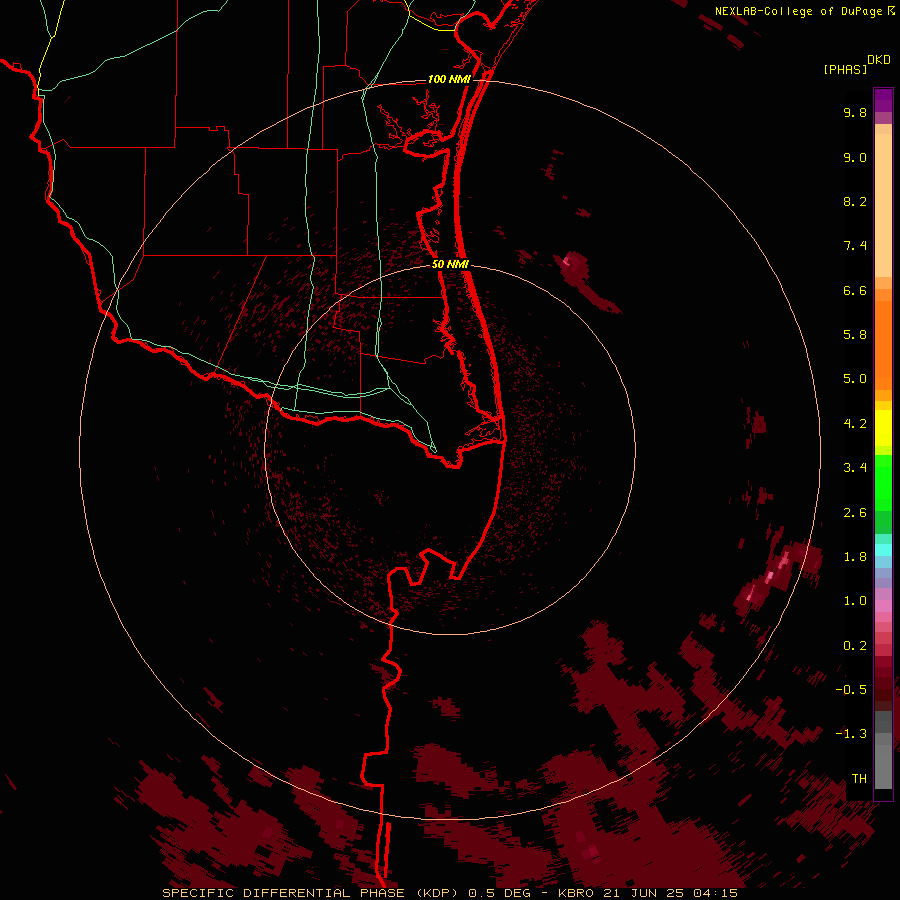Viewport: 900px width, 900px height.
Task: Click the 0.5 DEG elevation text in caption
Action: coord(501,893)
